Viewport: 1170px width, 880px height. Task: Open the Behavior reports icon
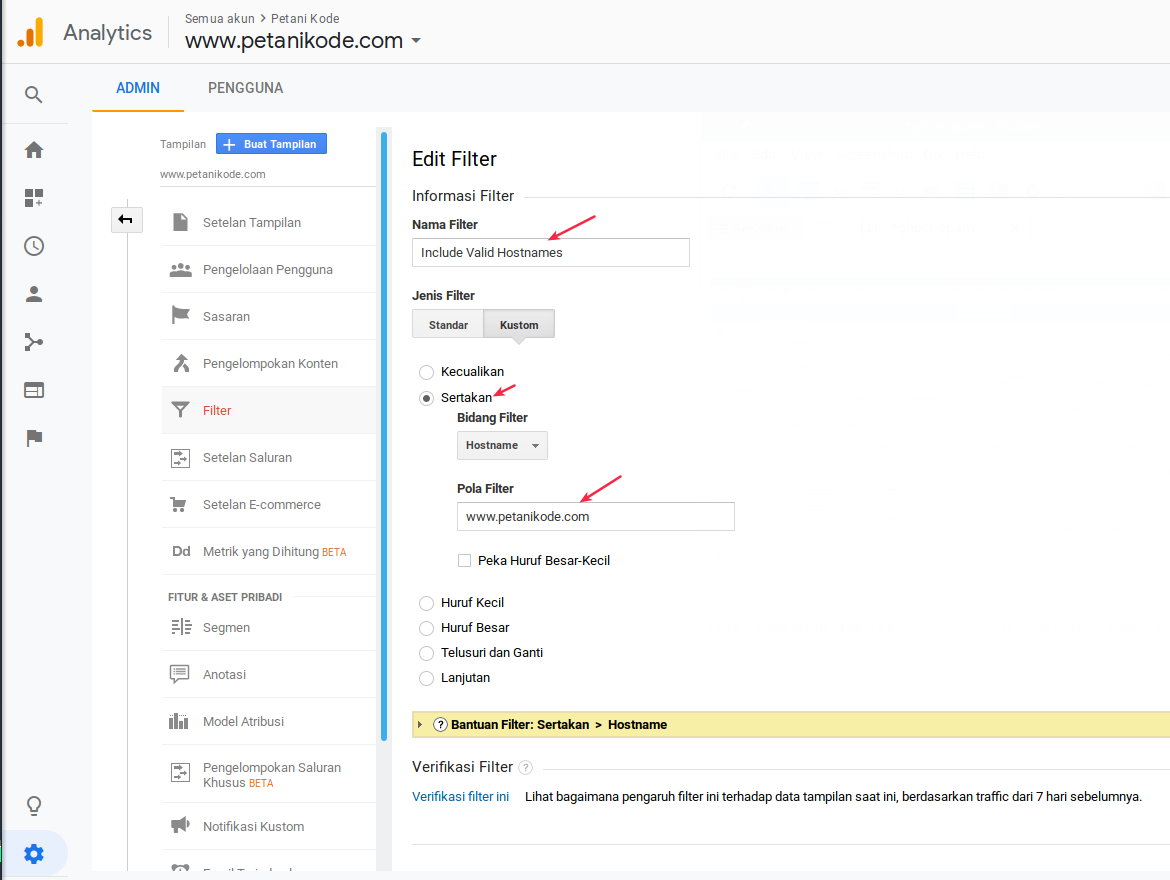pyautogui.click(x=34, y=390)
